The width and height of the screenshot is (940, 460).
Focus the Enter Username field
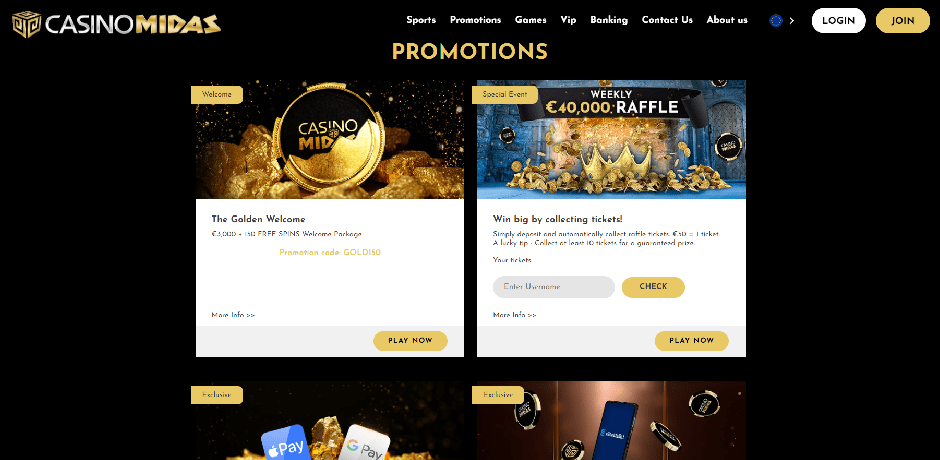554,287
